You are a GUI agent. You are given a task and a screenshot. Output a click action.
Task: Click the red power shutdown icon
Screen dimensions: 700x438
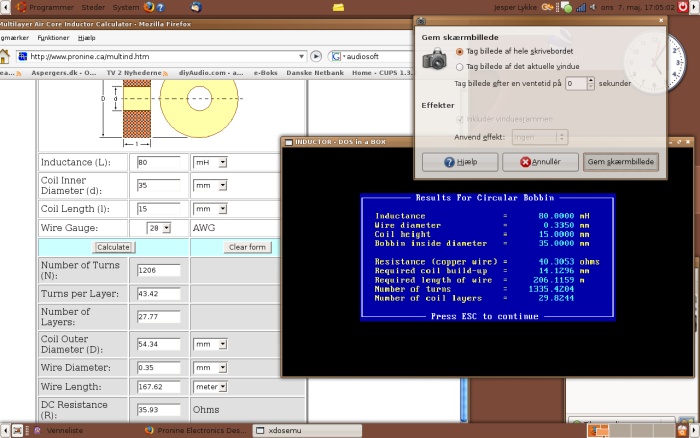click(683, 7)
